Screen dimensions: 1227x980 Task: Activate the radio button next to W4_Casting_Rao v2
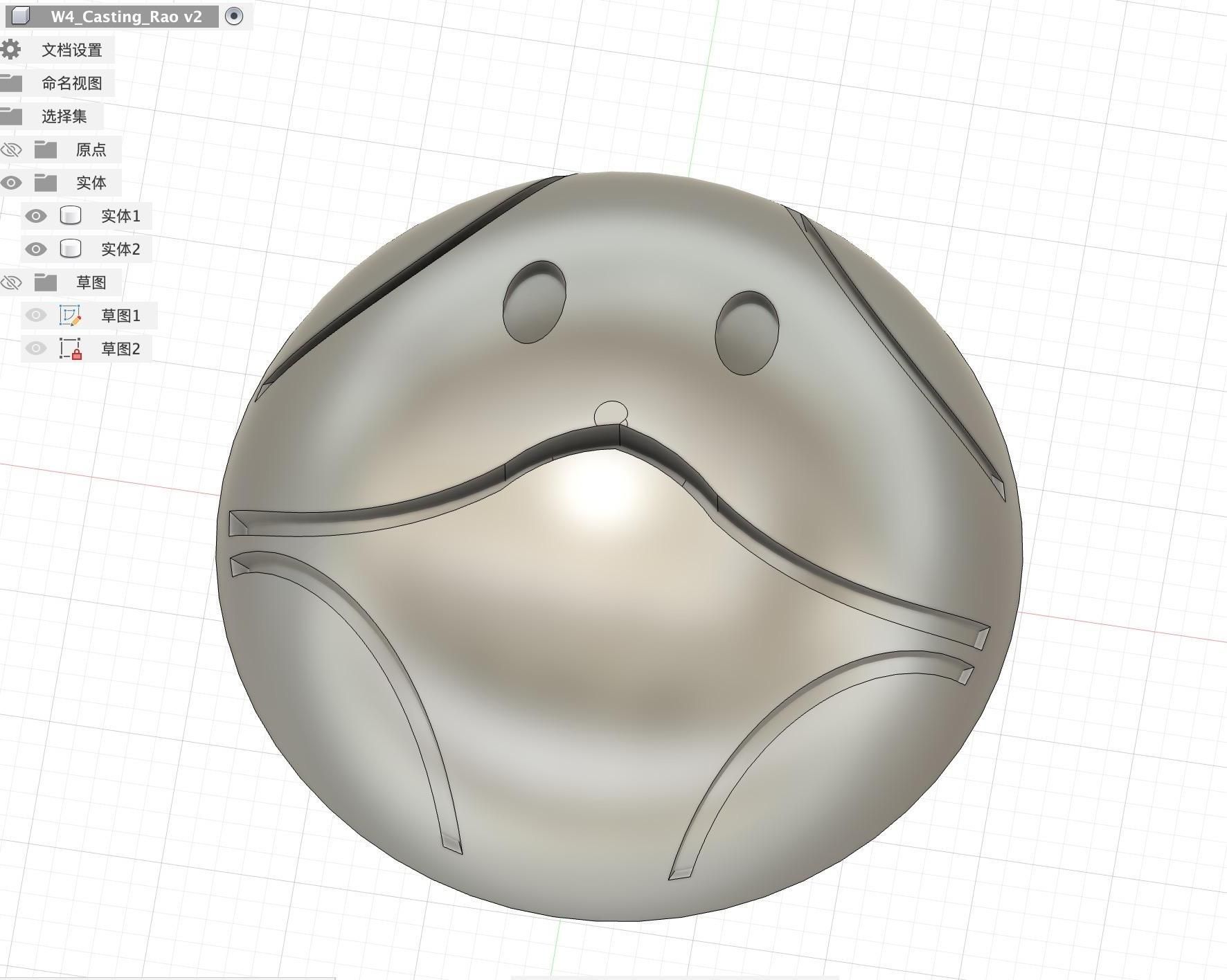click(235, 16)
